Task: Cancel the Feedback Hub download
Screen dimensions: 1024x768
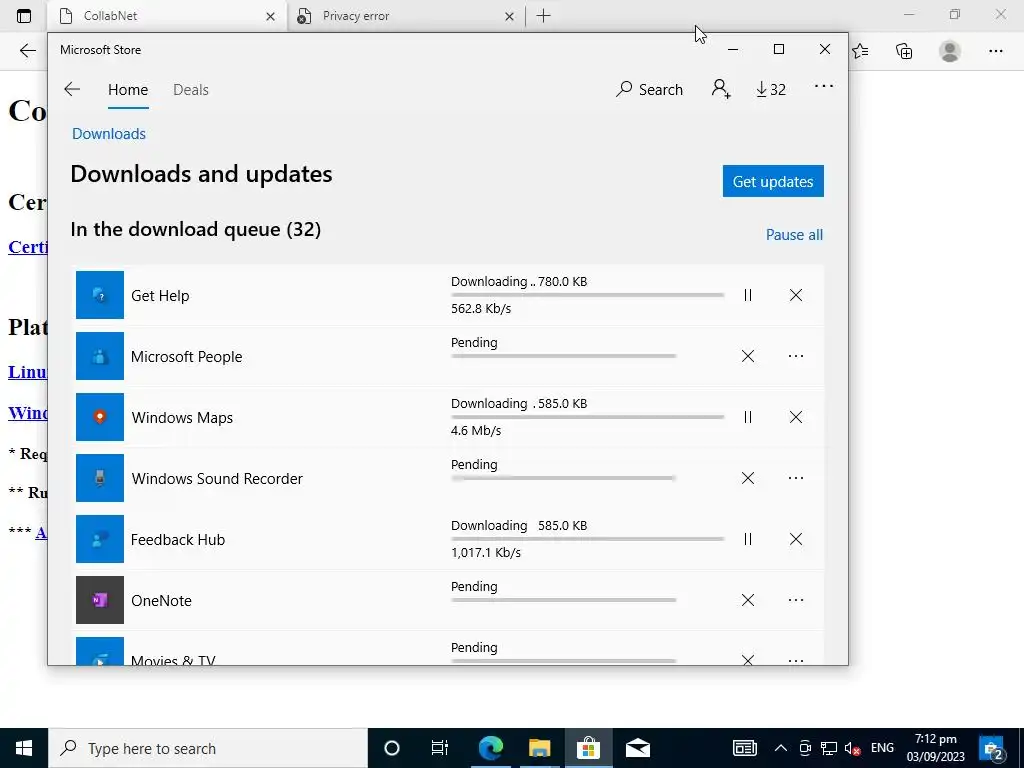Action: [x=795, y=539]
